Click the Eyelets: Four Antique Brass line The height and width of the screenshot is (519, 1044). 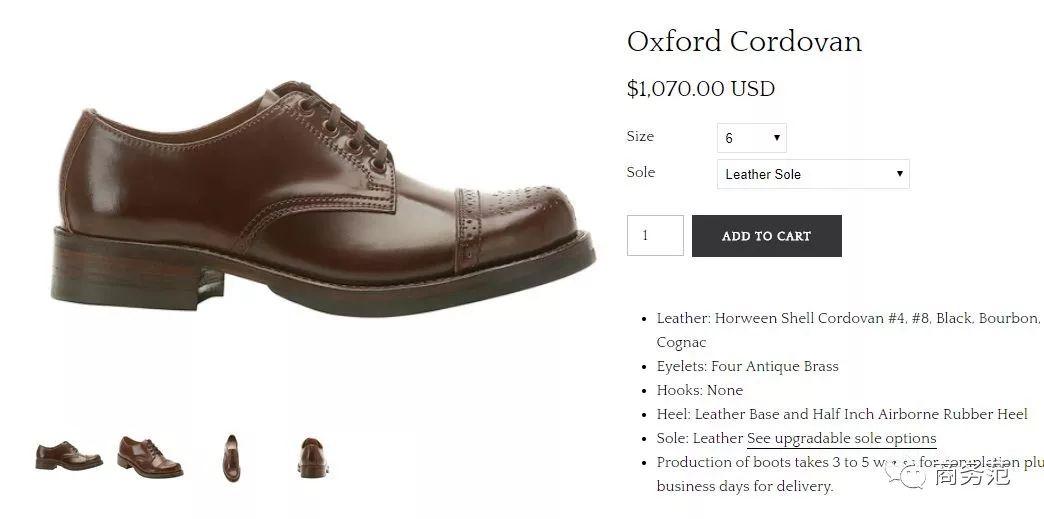pyautogui.click(x=748, y=366)
